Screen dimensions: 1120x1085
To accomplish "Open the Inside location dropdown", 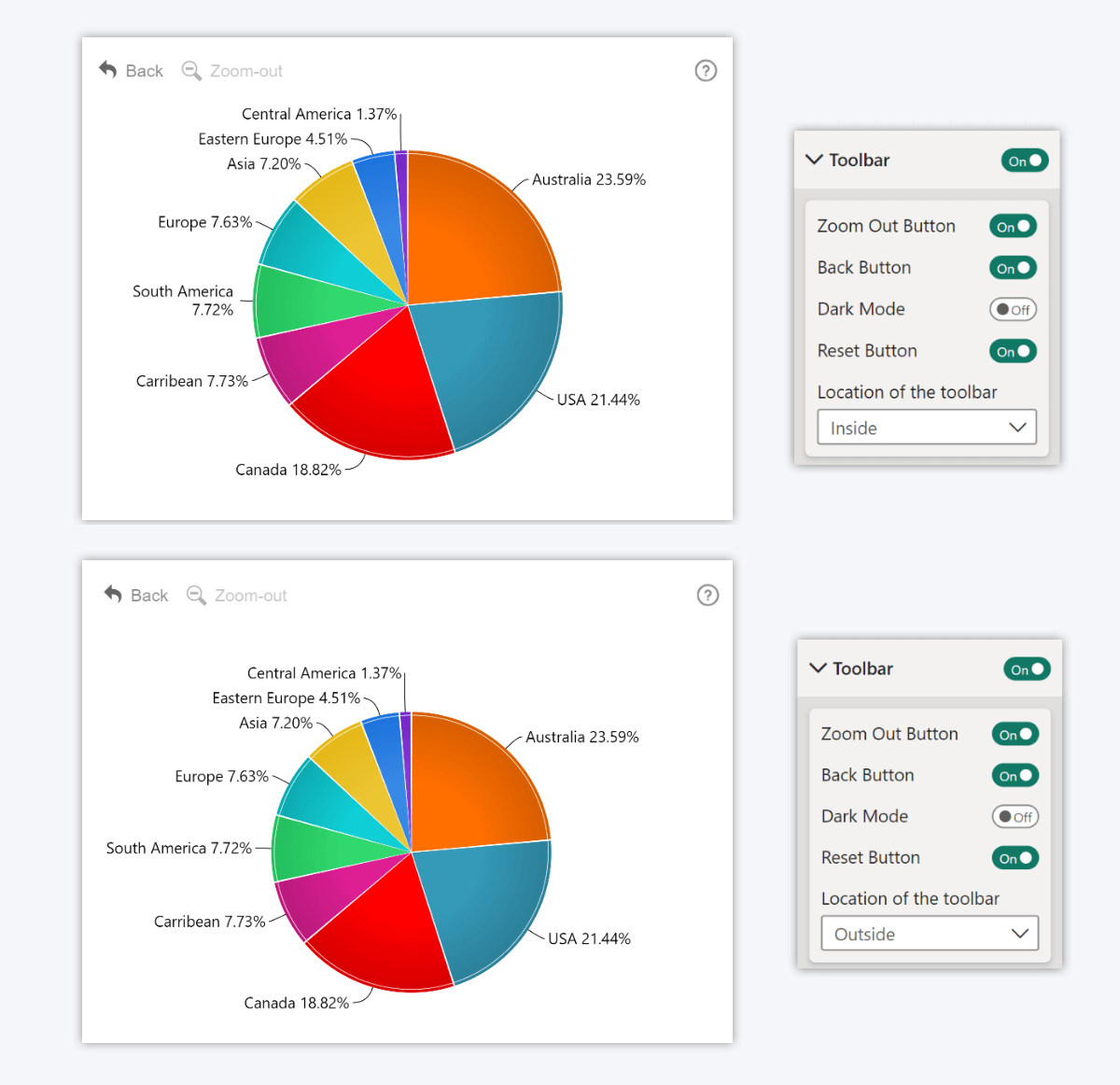I will coord(926,427).
